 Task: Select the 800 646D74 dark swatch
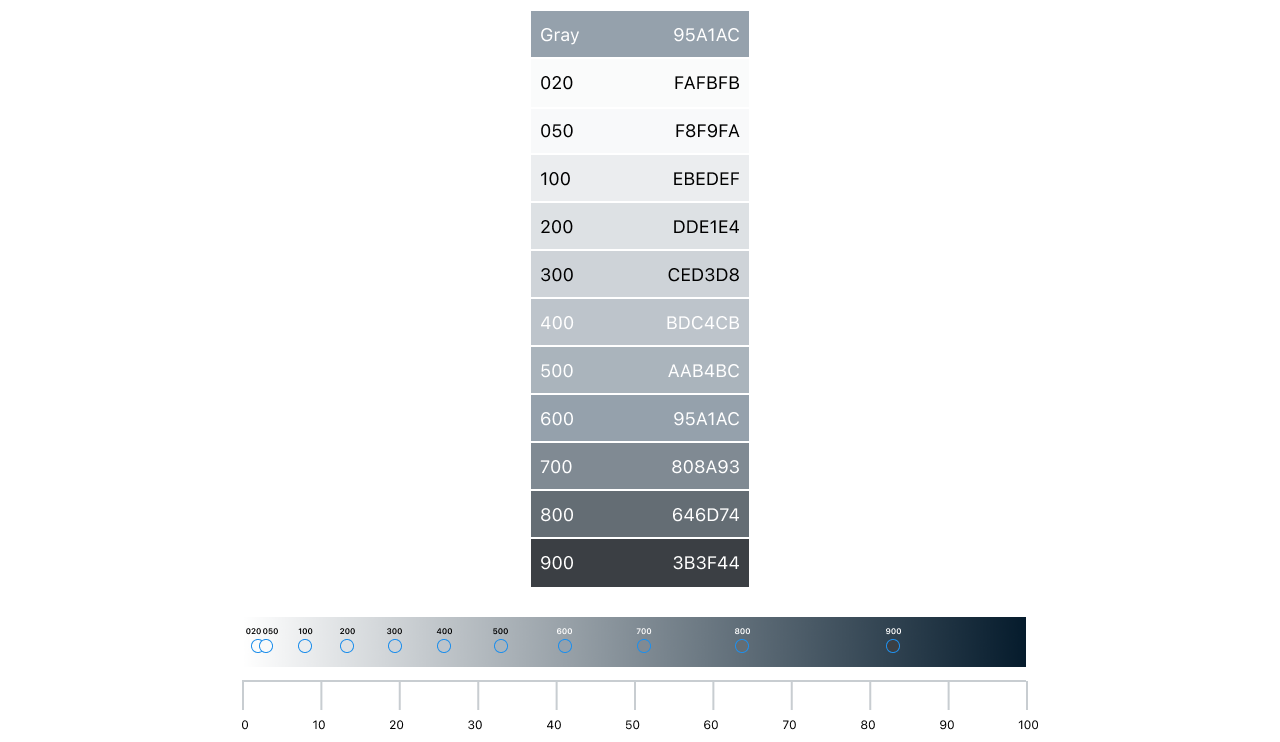[640, 514]
